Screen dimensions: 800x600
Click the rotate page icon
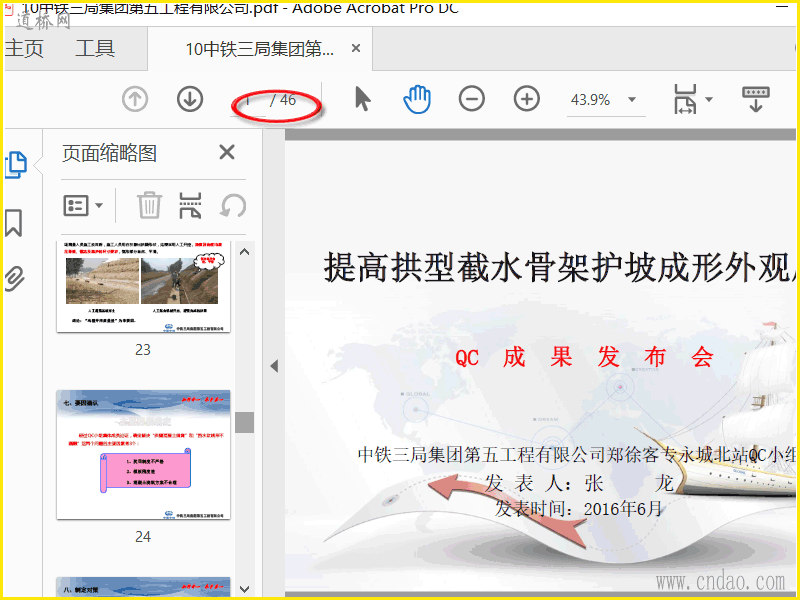(233, 206)
